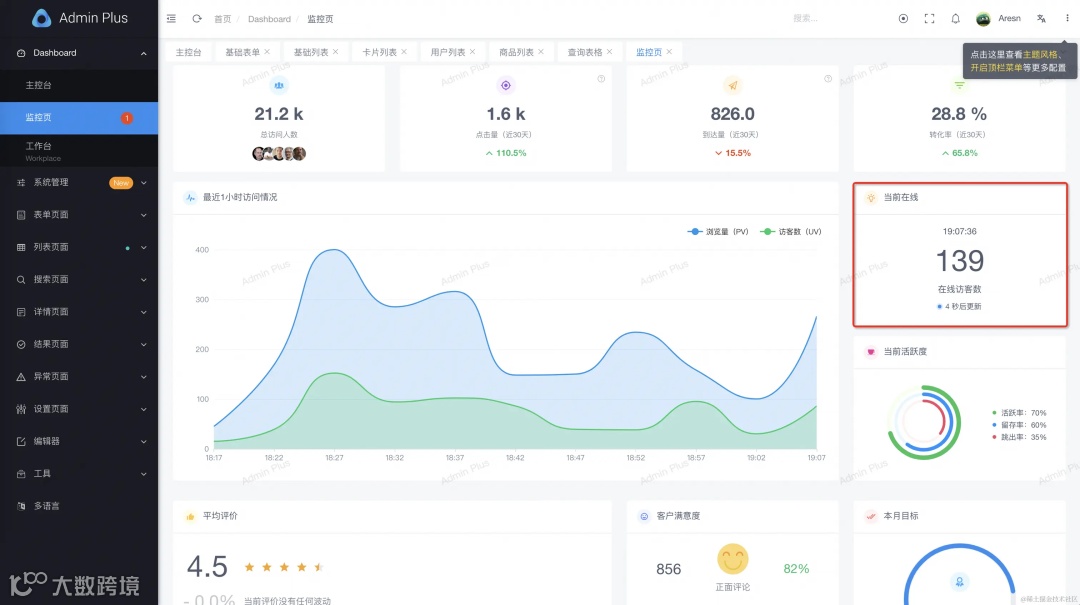Viewport: 1080px width, 605px height.
Task: Toggle fullscreen mode icon
Action: [929, 19]
